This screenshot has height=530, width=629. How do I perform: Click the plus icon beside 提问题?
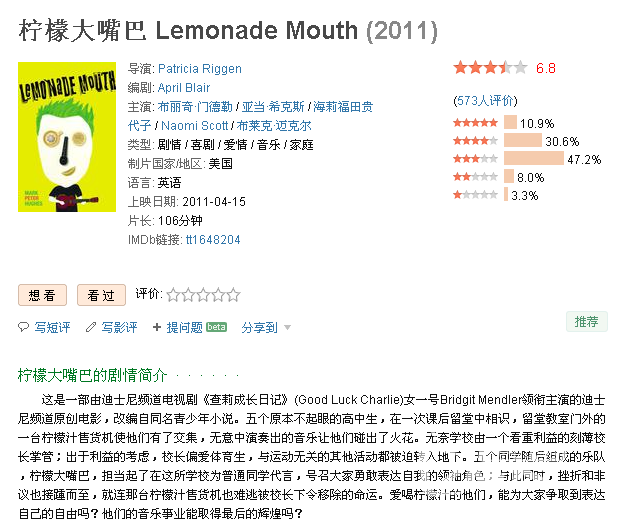click(157, 327)
